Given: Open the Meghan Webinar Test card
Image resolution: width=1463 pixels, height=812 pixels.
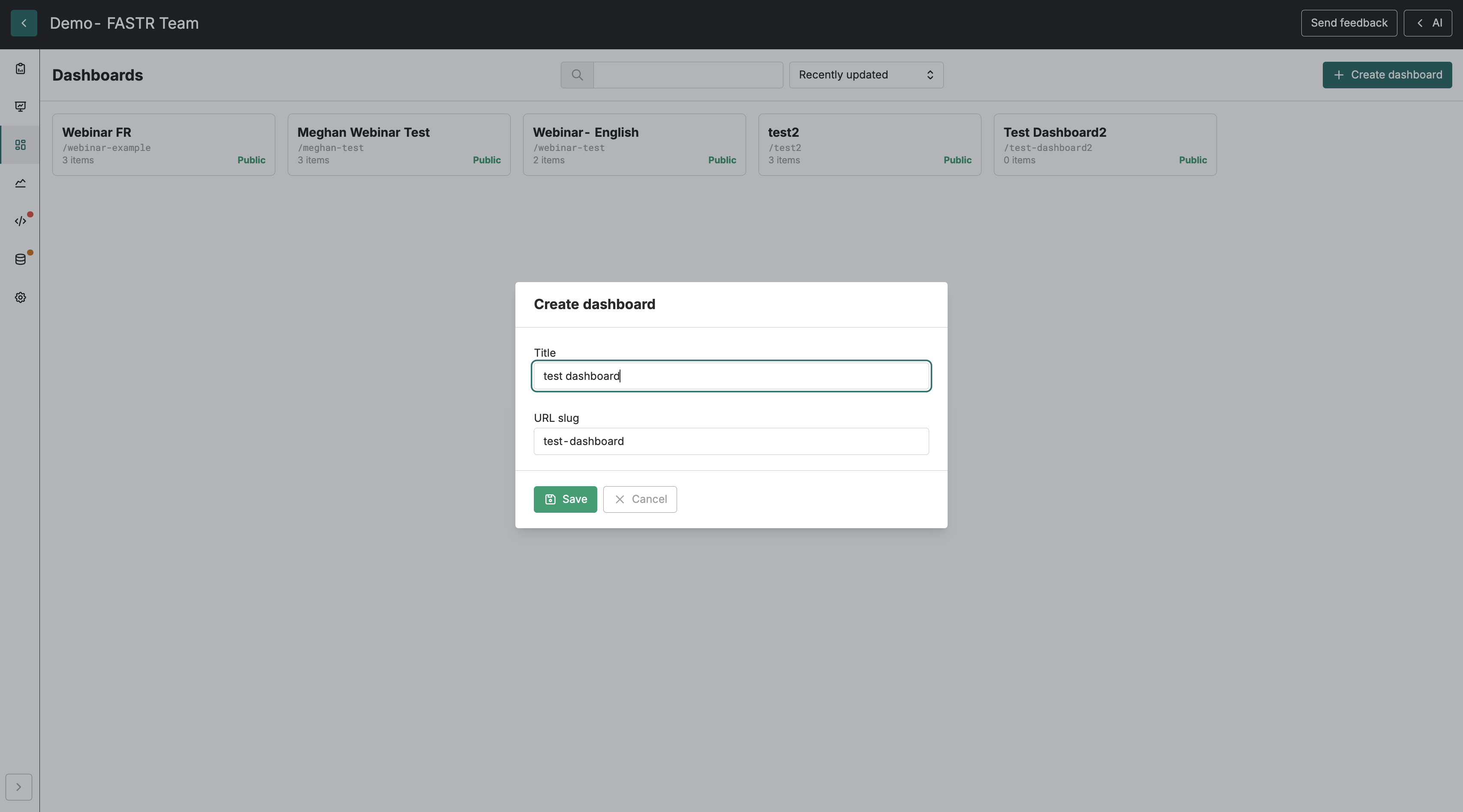Looking at the screenshot, I should [399, 145].
